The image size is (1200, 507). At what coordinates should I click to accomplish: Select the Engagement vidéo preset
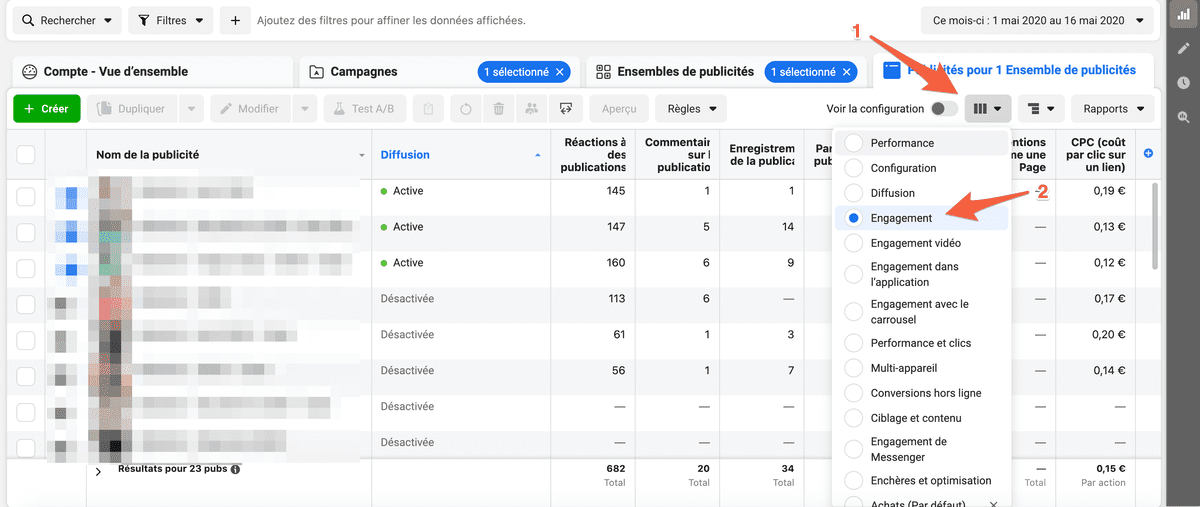click(921, 243)
